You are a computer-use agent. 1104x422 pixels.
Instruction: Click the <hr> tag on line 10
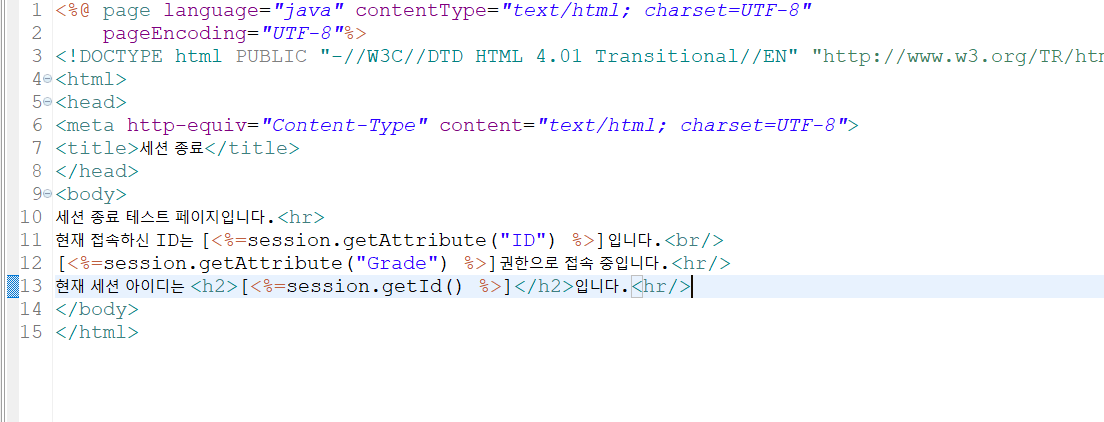tap(301, 218)
